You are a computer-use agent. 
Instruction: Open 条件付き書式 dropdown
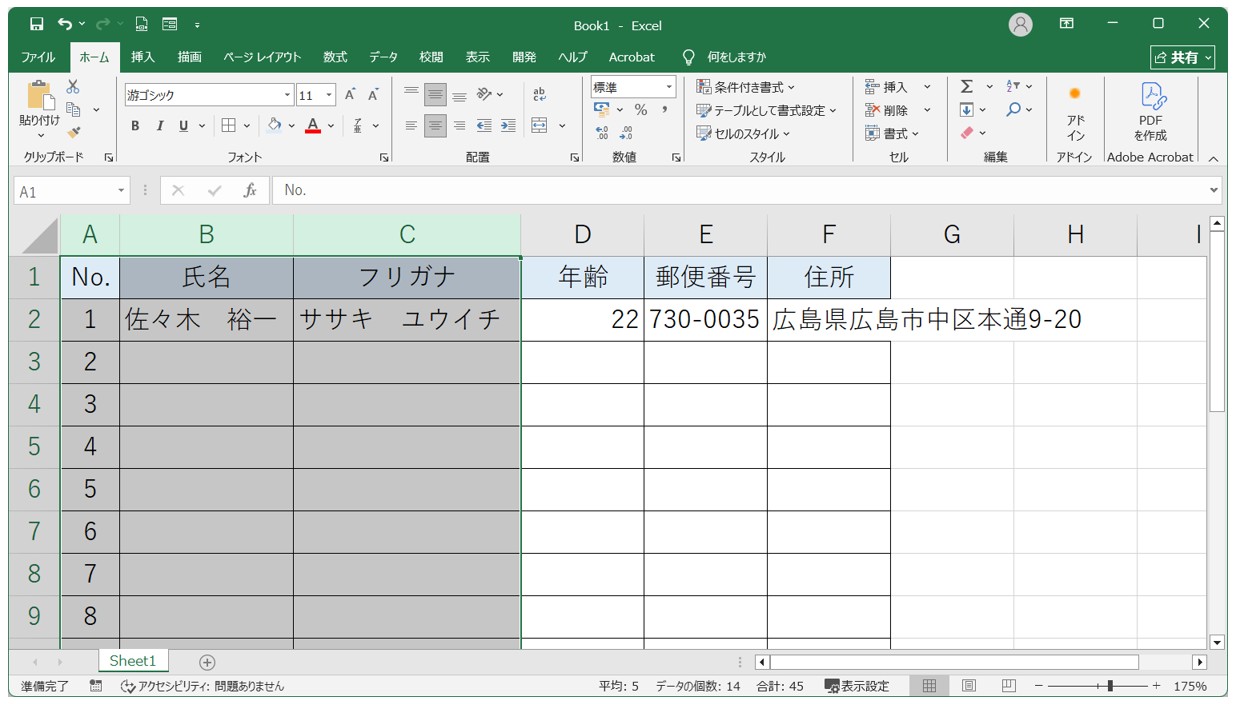[746, 87]
